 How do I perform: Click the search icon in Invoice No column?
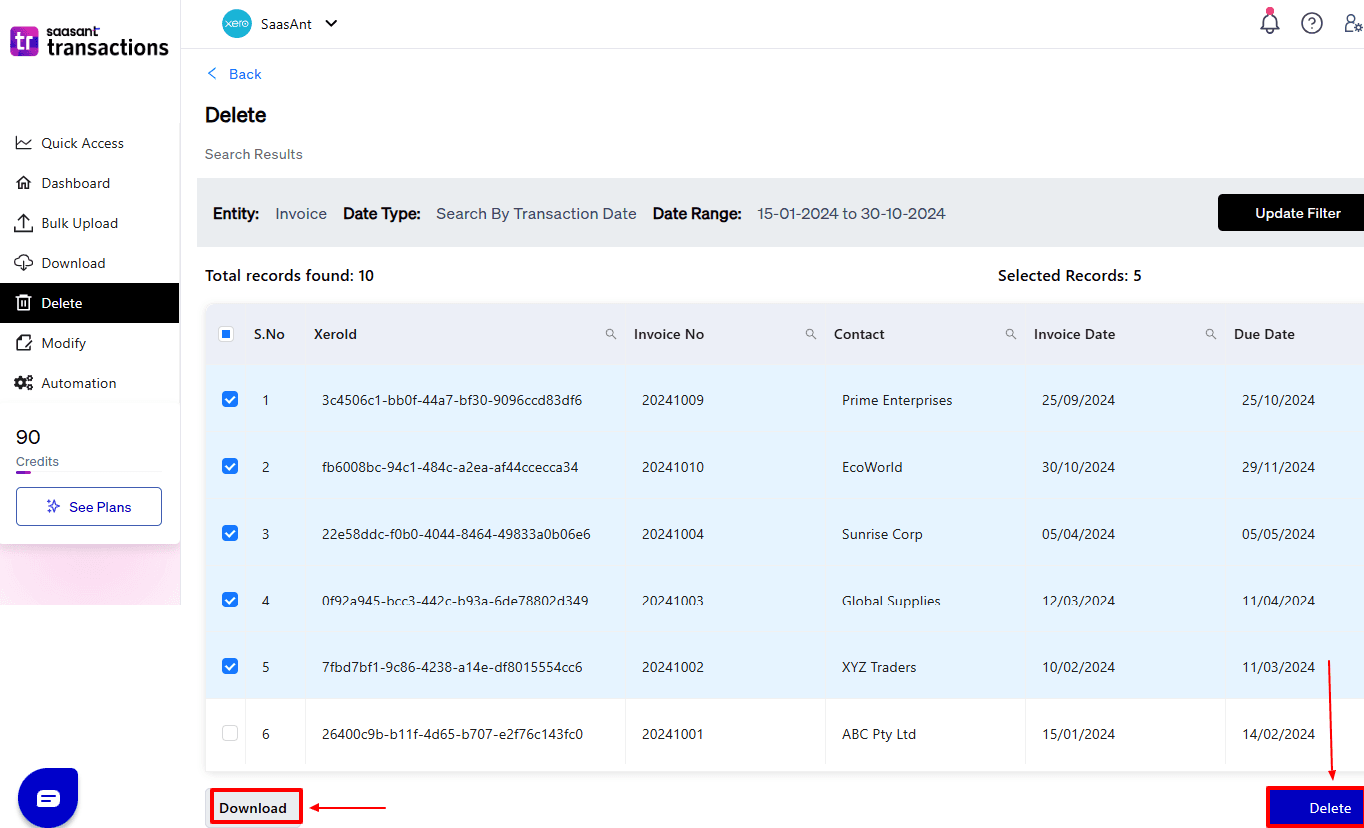[811, 334]
